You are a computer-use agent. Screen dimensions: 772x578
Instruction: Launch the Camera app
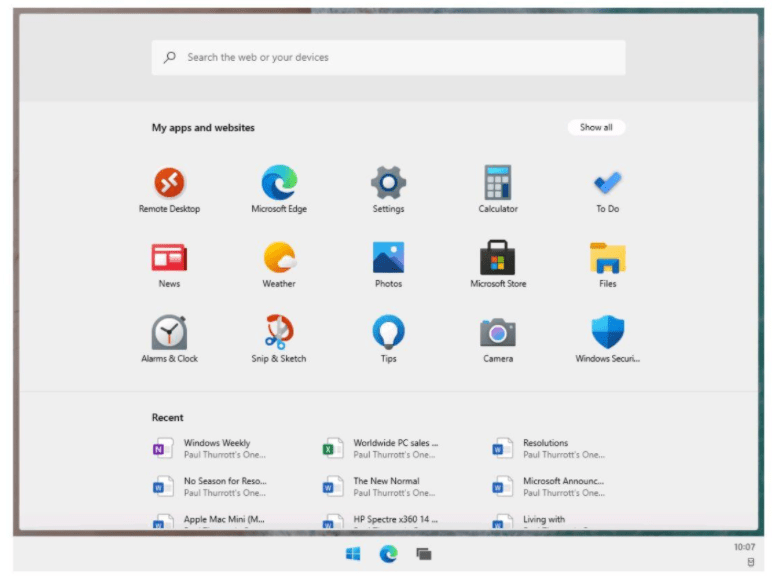click(x=497, y=333)
